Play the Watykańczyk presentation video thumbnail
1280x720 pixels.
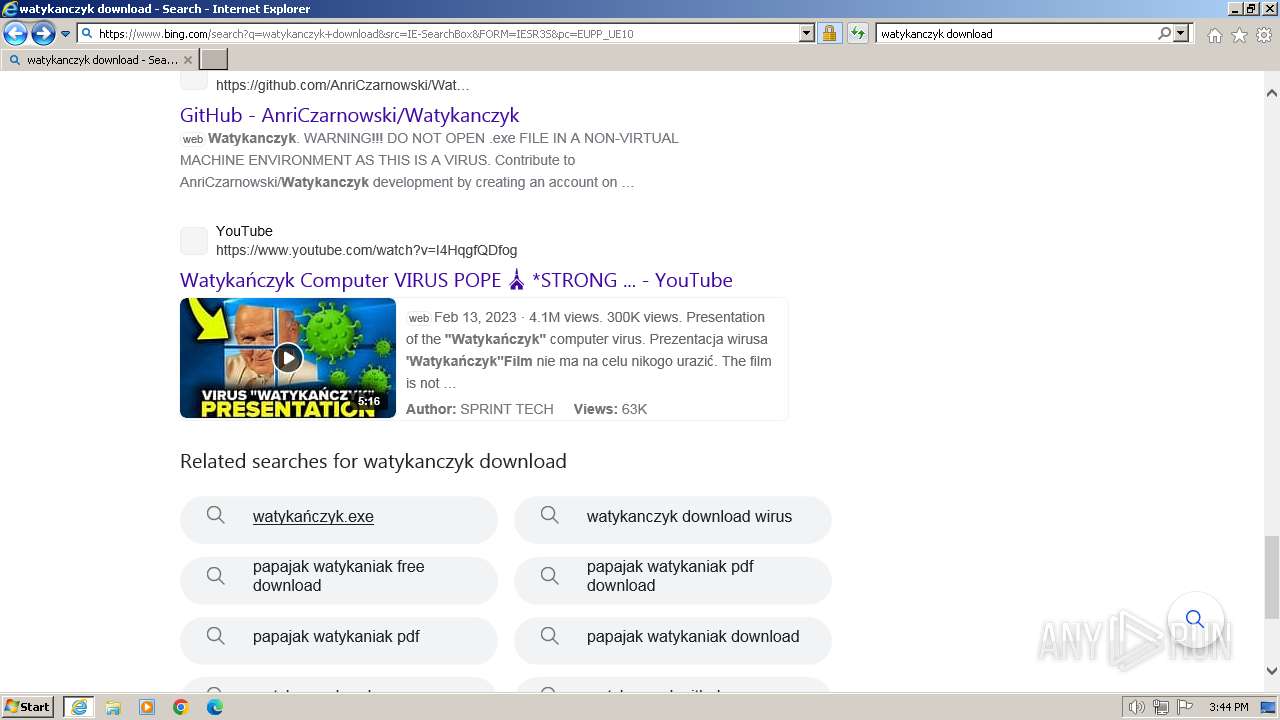pyautogui.click(x=288, y=358)
